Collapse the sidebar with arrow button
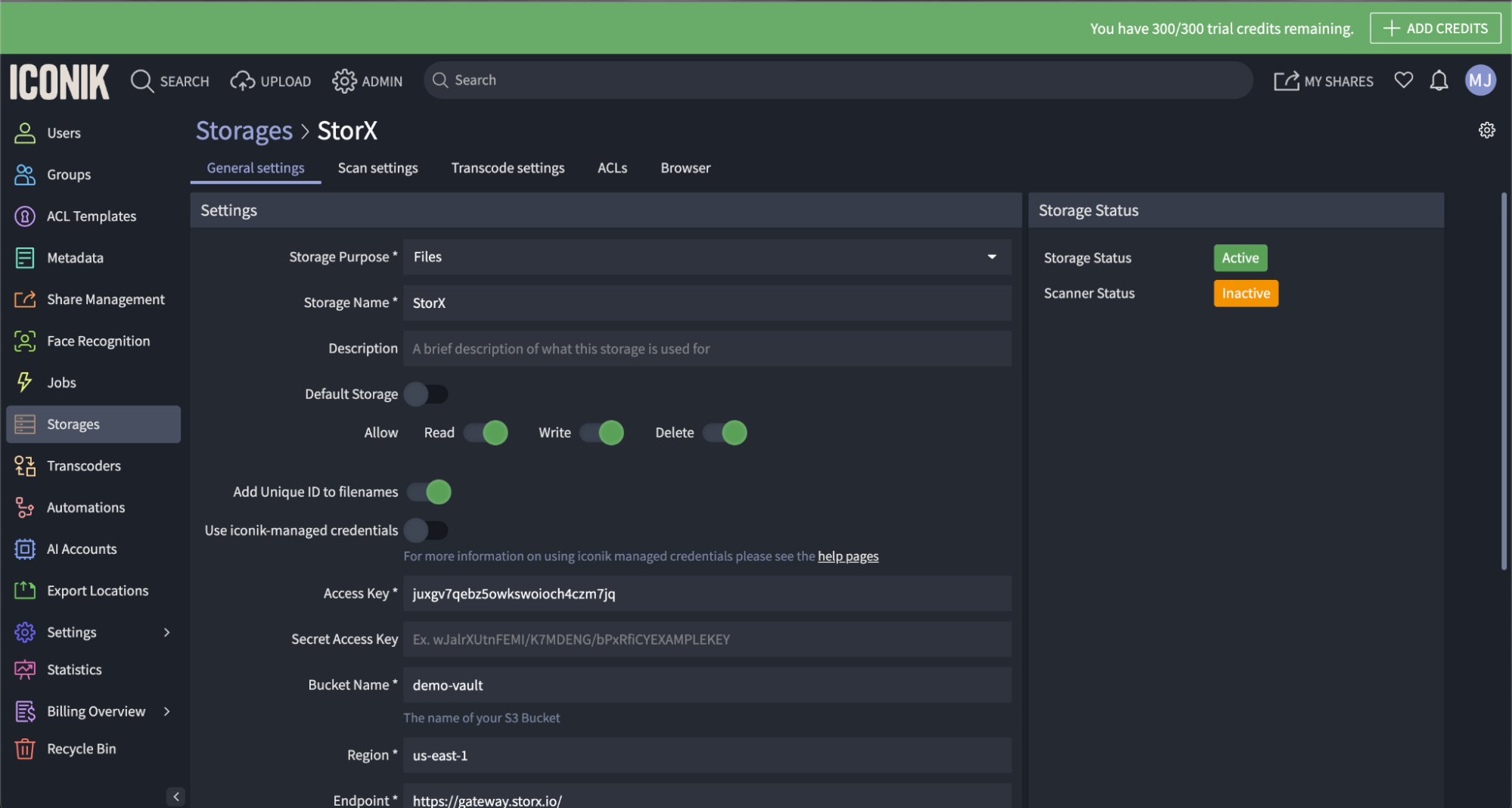Screen dimensions: 1512x808 (x=175, y=796)
